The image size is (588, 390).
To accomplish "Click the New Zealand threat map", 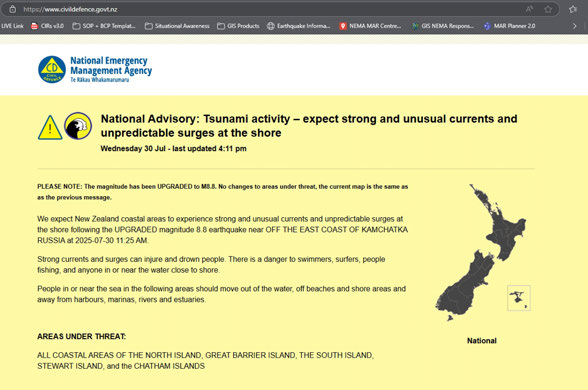I will pos(483,252).
